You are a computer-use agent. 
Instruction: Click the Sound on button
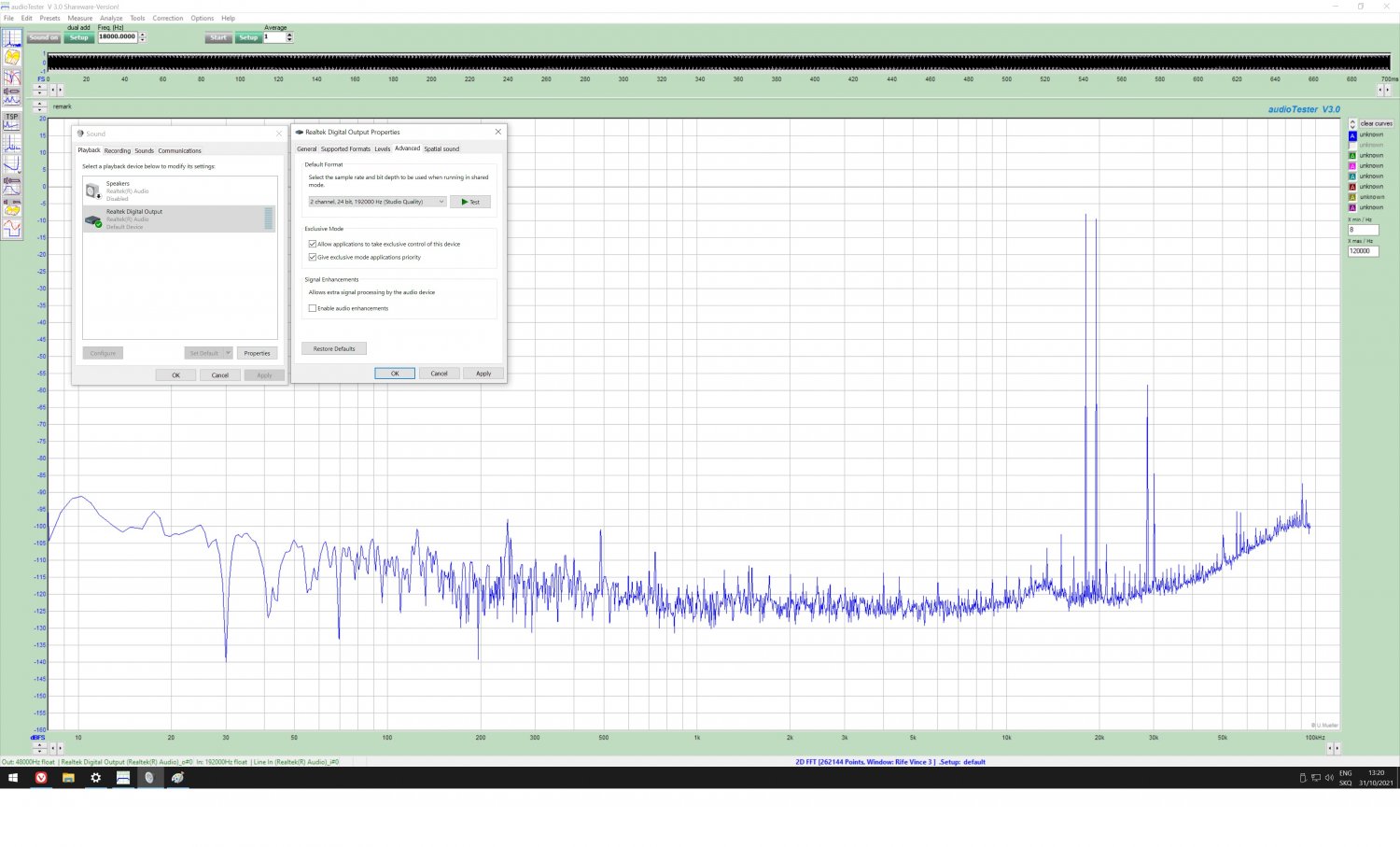pos(43,37)
